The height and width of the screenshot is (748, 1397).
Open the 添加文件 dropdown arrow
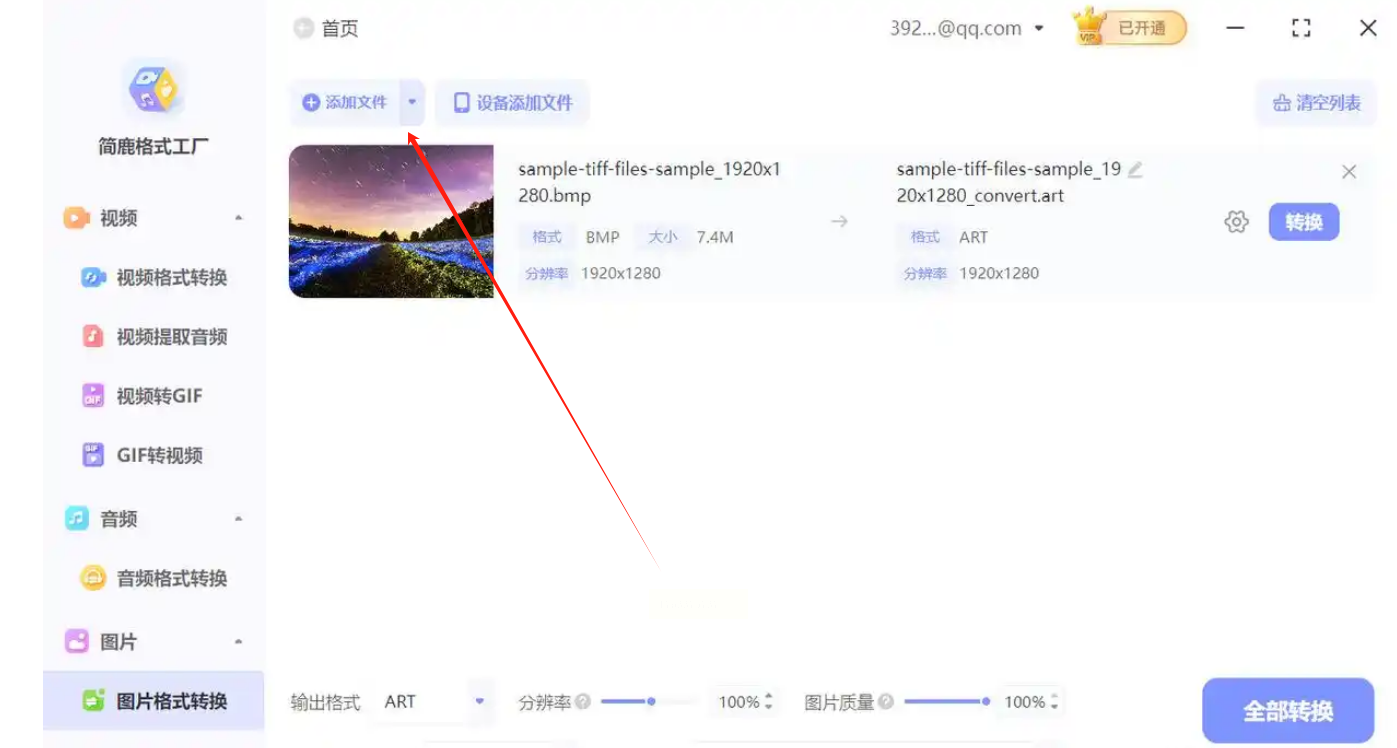(x=412, y=102)
